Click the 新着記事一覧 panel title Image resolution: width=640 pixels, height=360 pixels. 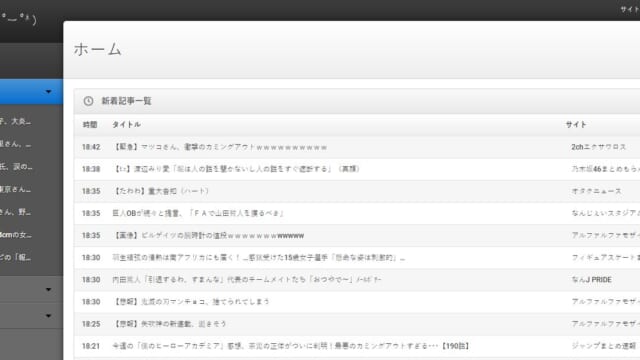[x=127, y=101]
